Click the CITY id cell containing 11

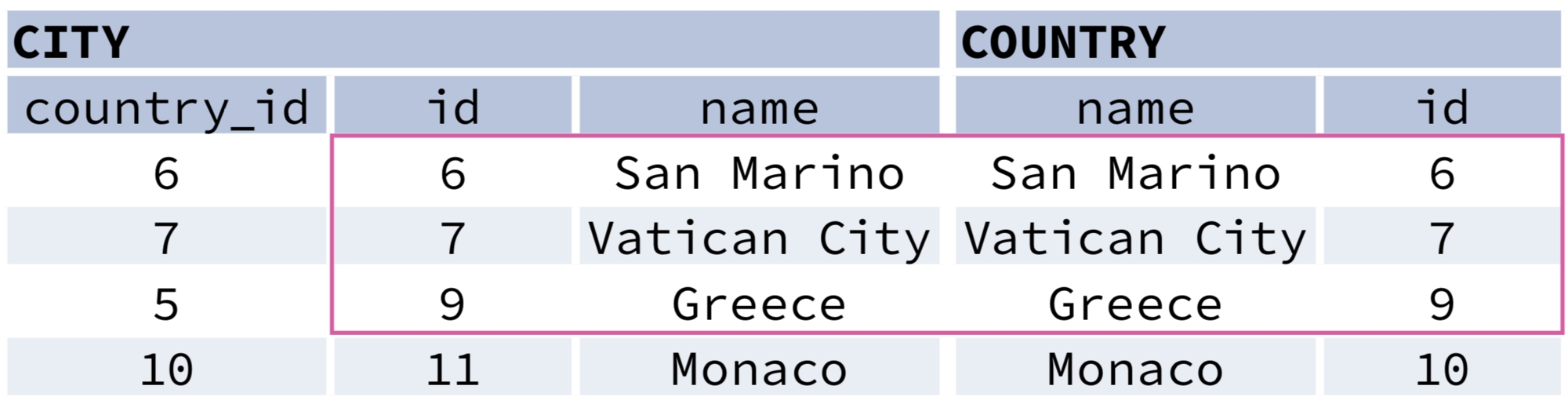[452, 369]
